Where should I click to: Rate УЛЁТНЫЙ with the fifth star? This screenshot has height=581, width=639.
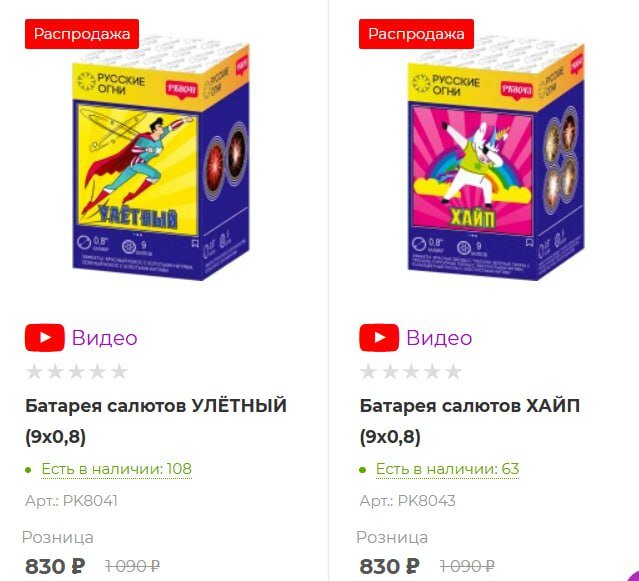tap(119, 372)
